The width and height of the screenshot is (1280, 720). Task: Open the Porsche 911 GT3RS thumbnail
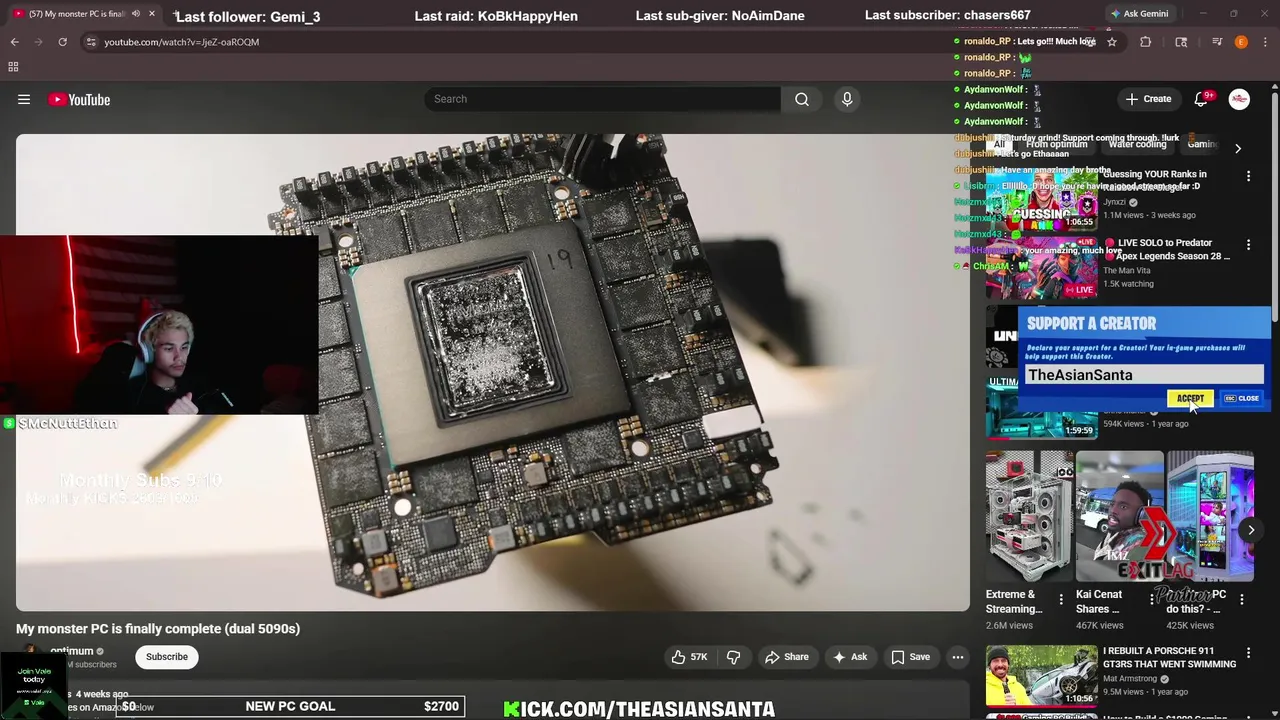point(1041,675)
